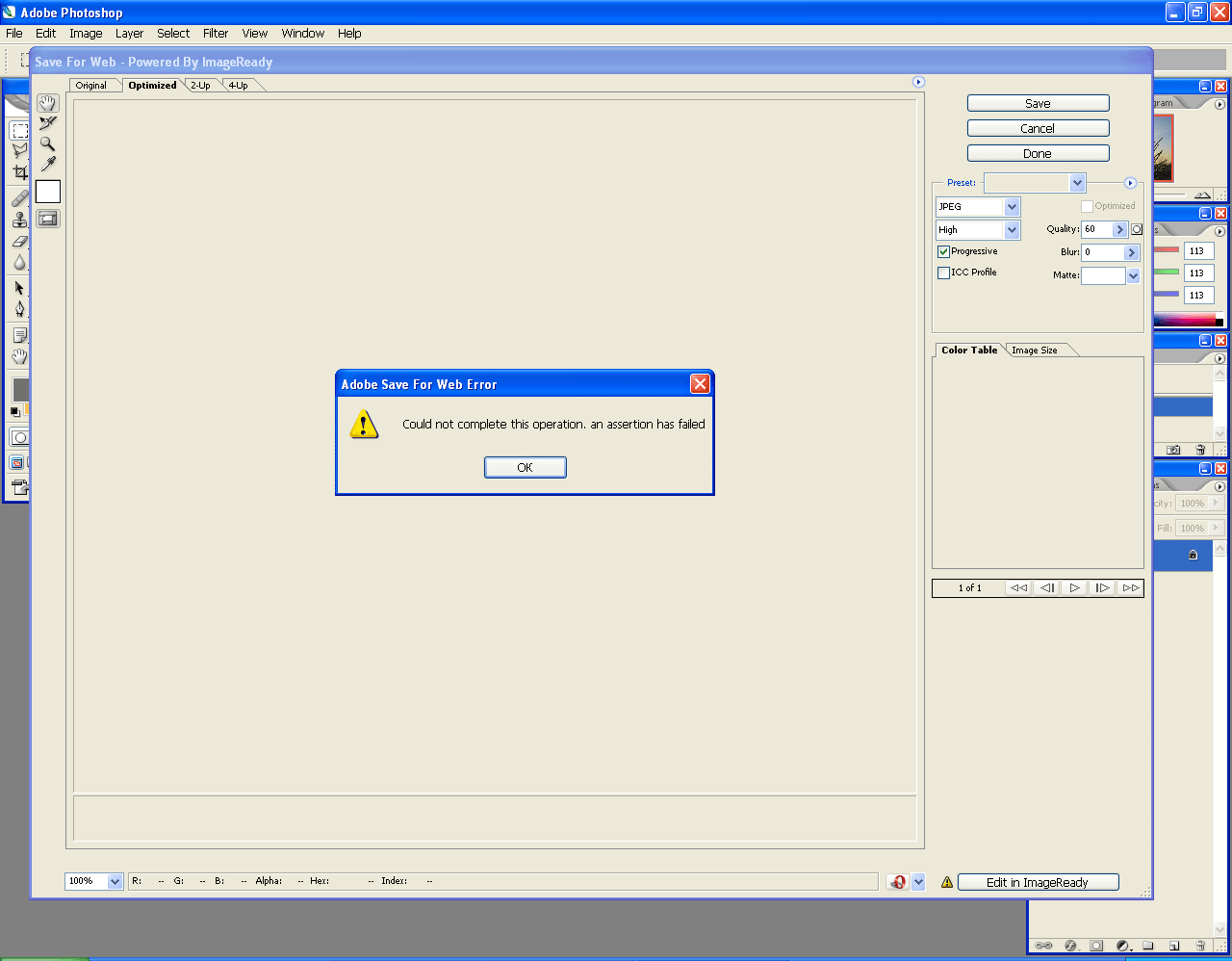Select the Slice Select tool in Save For Web
Viewport: 1232px width, 961px height.
[48, 123]
